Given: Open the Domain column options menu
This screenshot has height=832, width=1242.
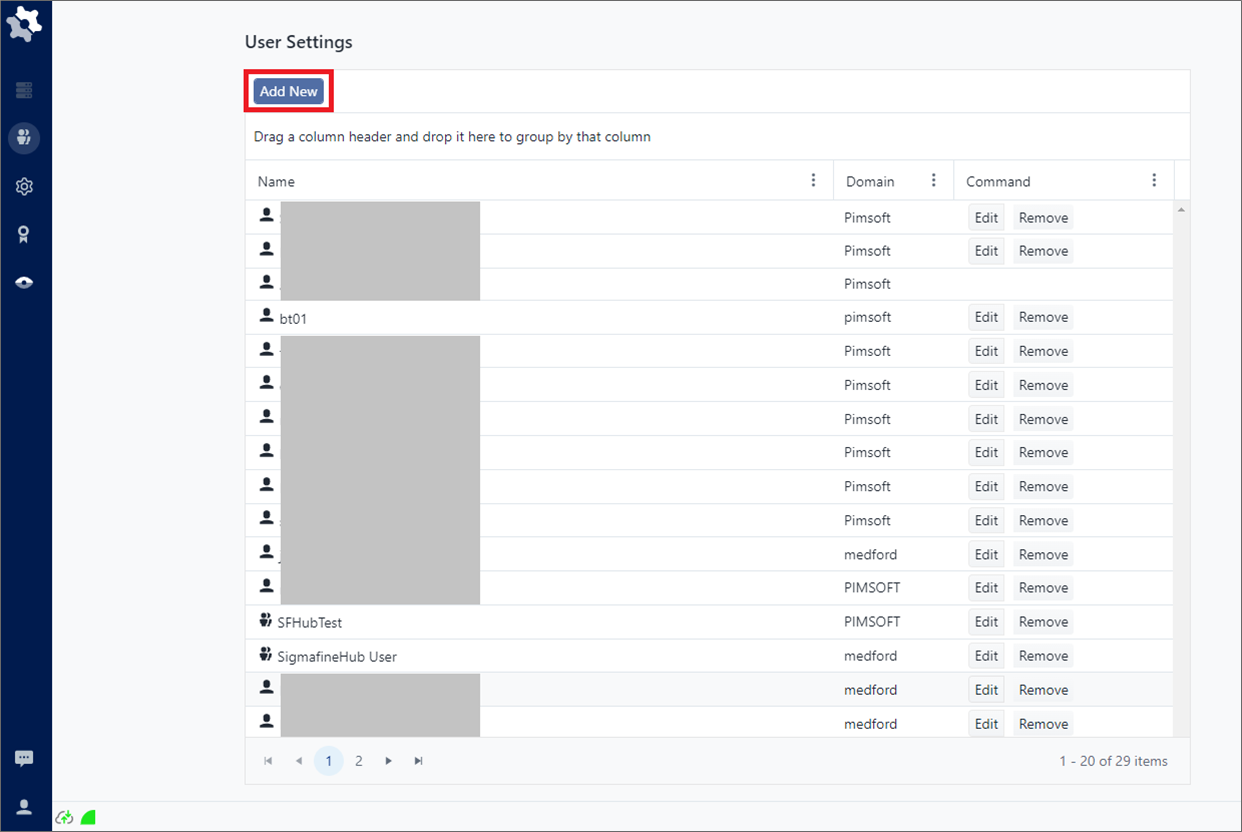Looking at the screenshot, I should coord(934,181).
